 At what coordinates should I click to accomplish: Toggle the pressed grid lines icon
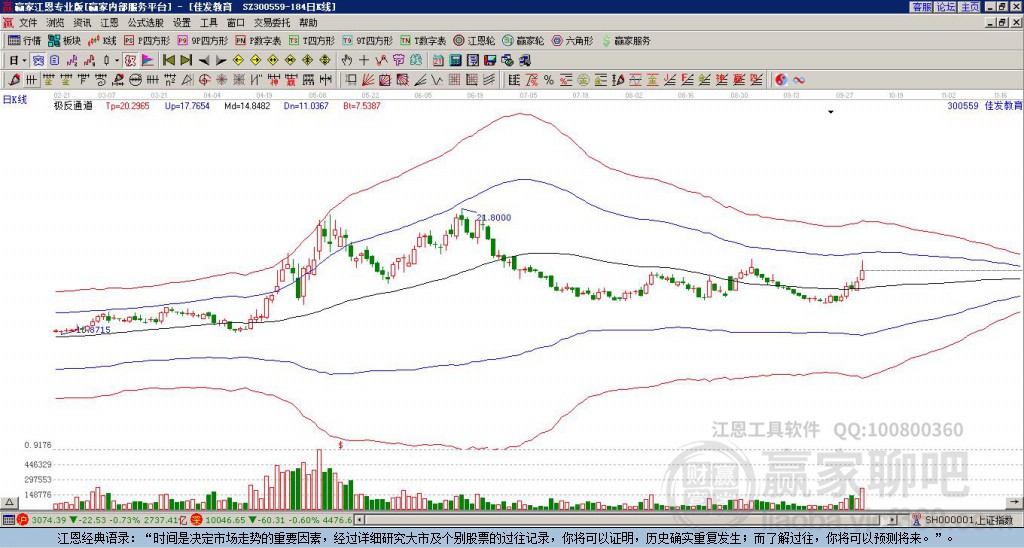click(31, 80)
